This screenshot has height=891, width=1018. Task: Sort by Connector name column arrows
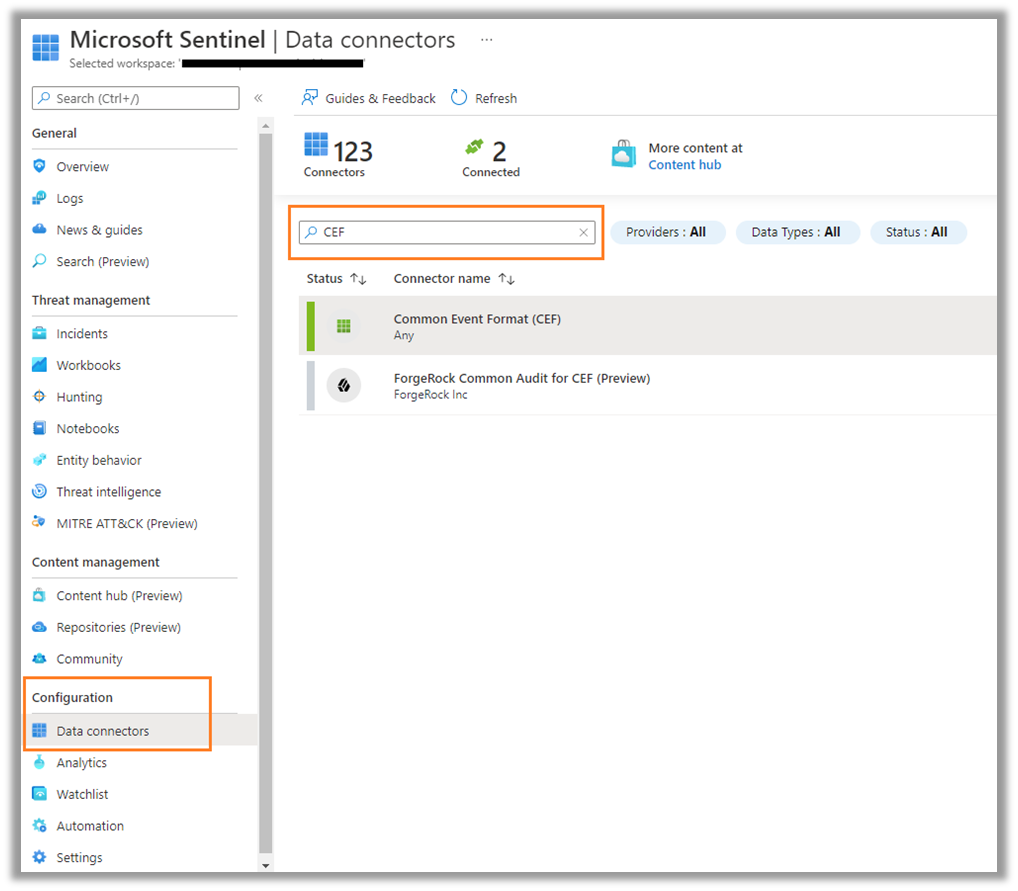pos(506,279)
